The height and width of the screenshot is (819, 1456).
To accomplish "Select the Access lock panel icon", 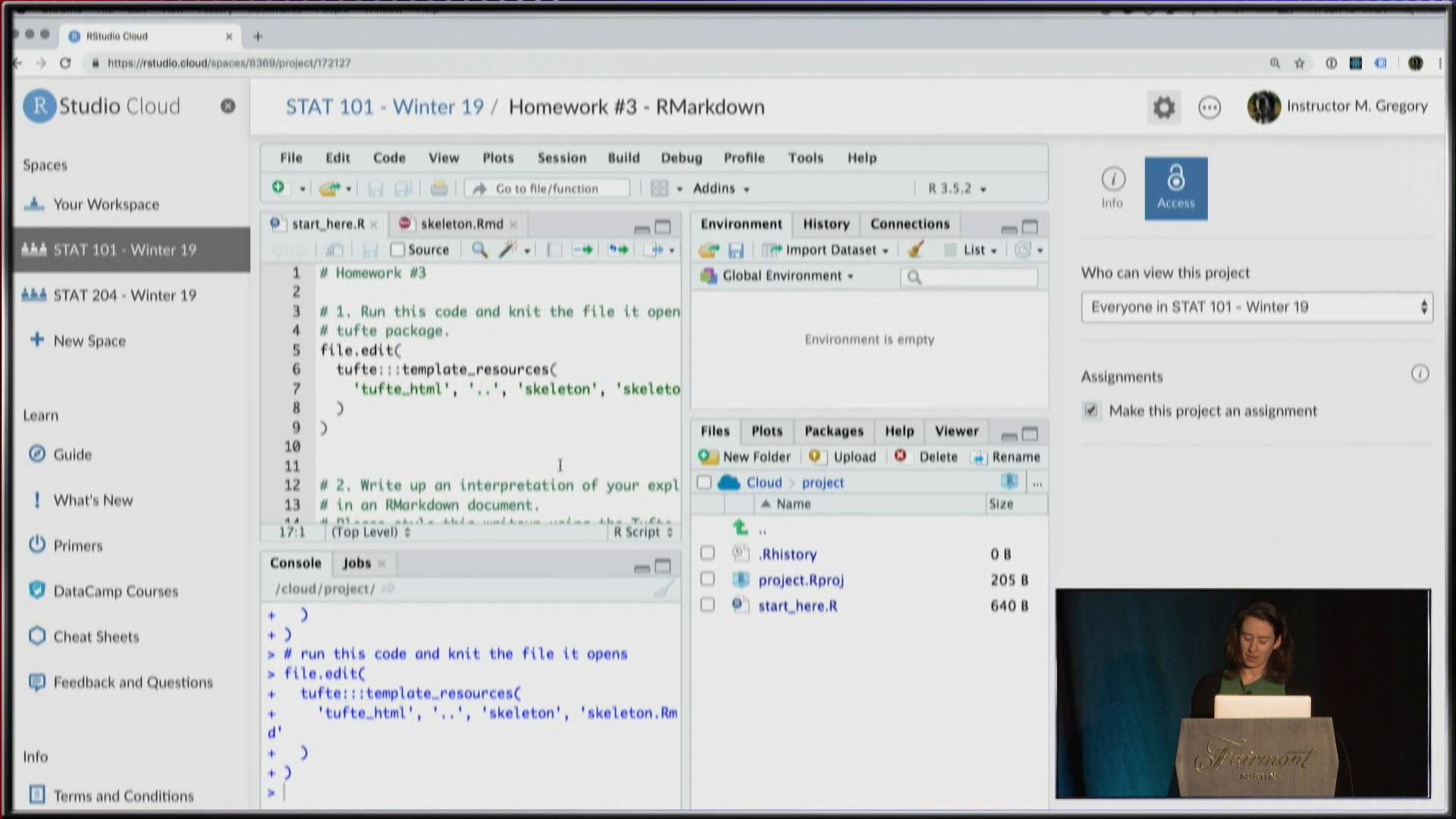I will tap(1176, 188).
